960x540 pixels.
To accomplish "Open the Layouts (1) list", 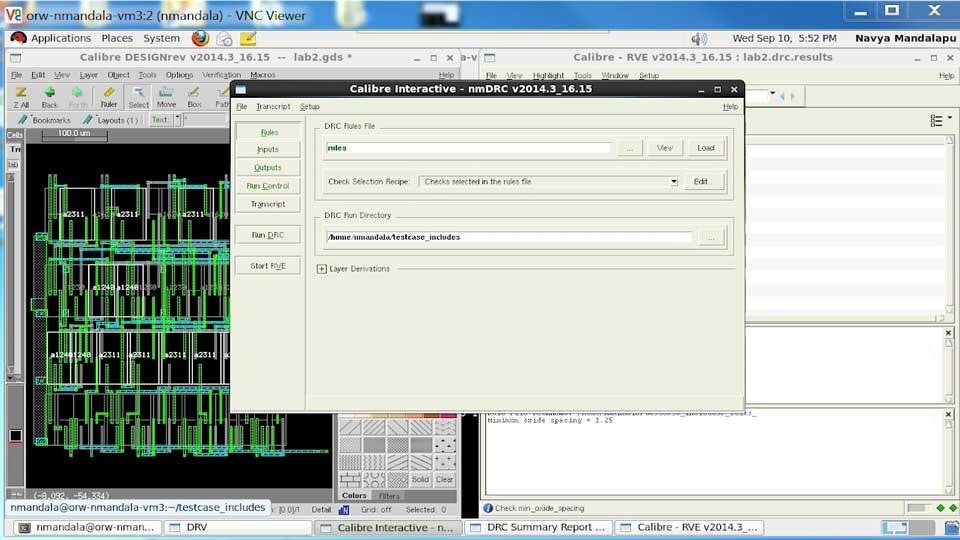I will click(110, 120).
